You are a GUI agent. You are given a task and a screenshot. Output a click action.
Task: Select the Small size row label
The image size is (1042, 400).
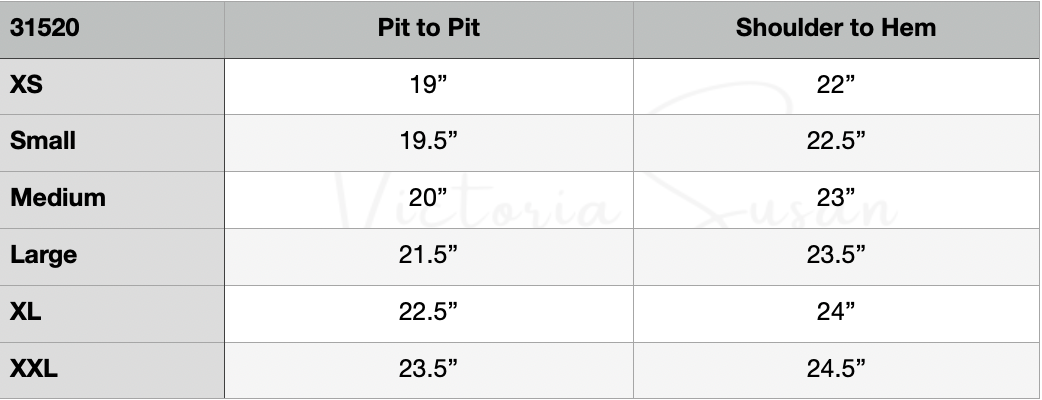[x=43, y=141]
